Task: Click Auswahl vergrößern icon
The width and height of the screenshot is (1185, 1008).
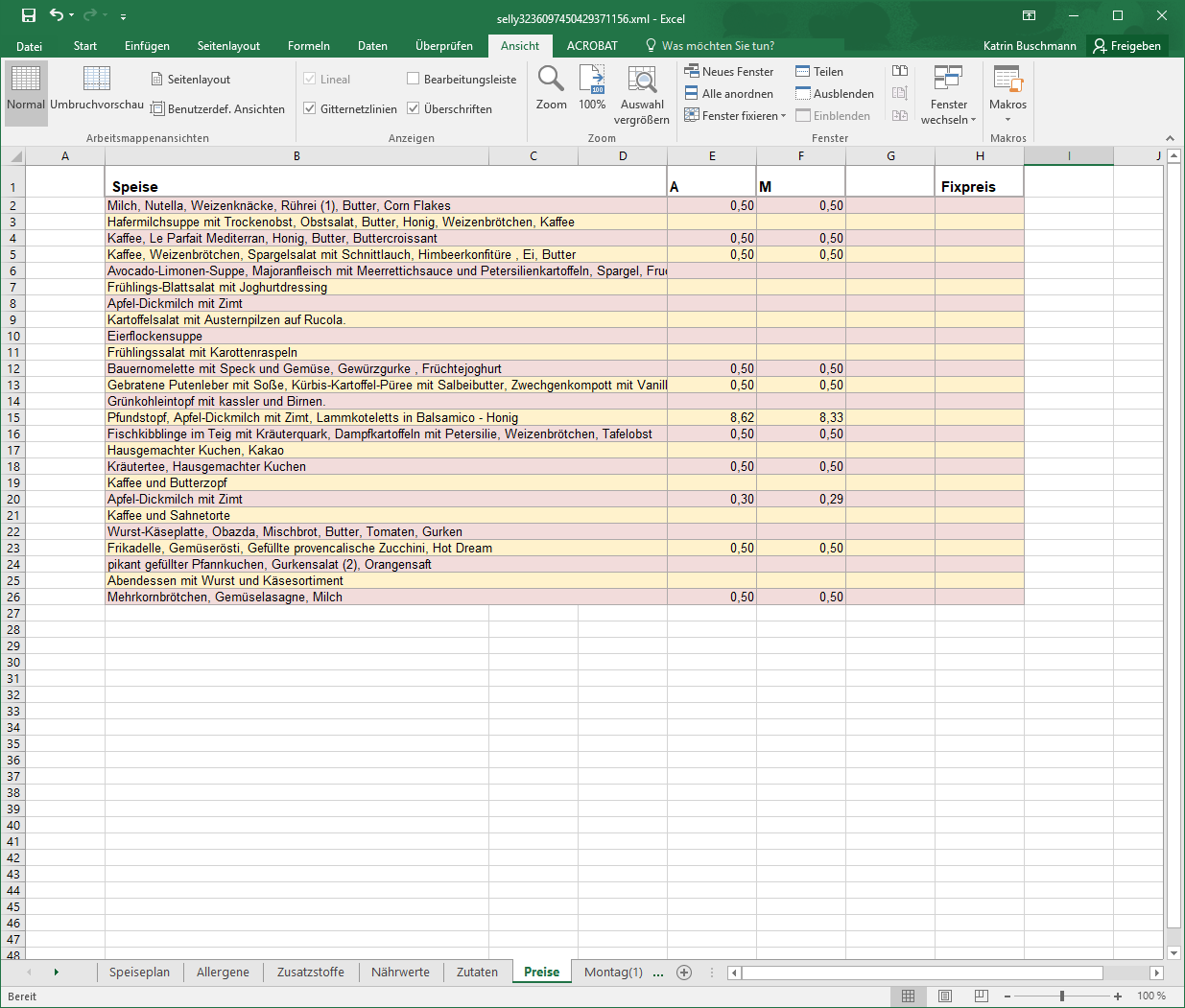Action: (x=642, y=79)
